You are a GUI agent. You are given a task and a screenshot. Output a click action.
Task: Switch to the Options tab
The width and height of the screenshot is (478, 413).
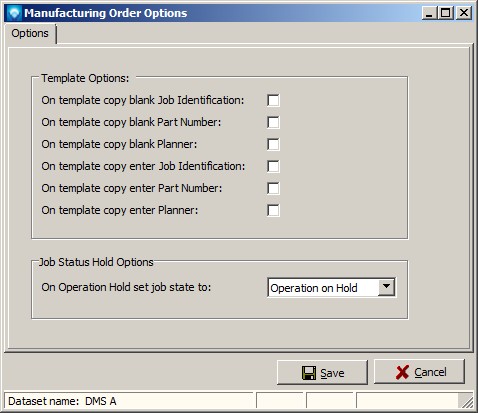click(30, 33)
